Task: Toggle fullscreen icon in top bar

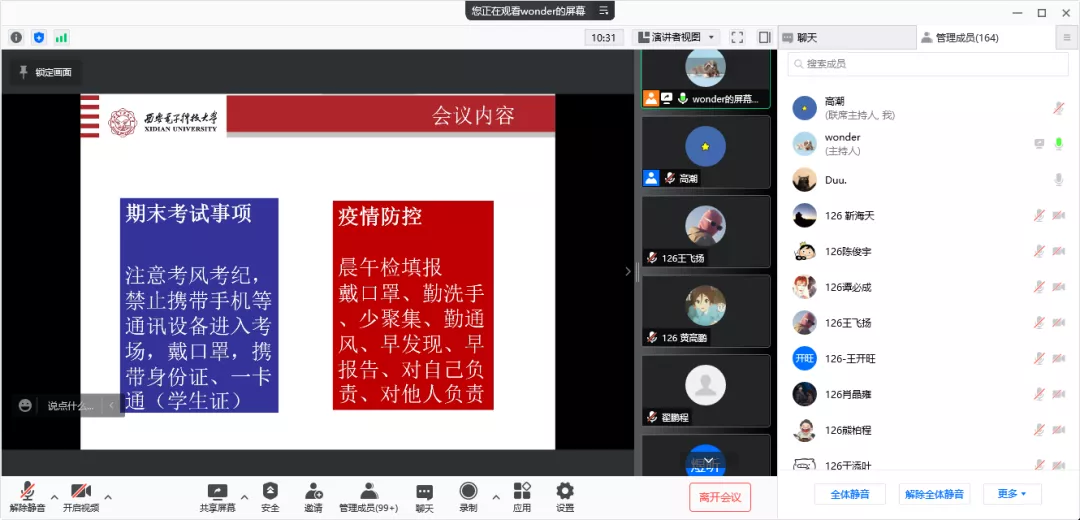Action: [737, 37]
